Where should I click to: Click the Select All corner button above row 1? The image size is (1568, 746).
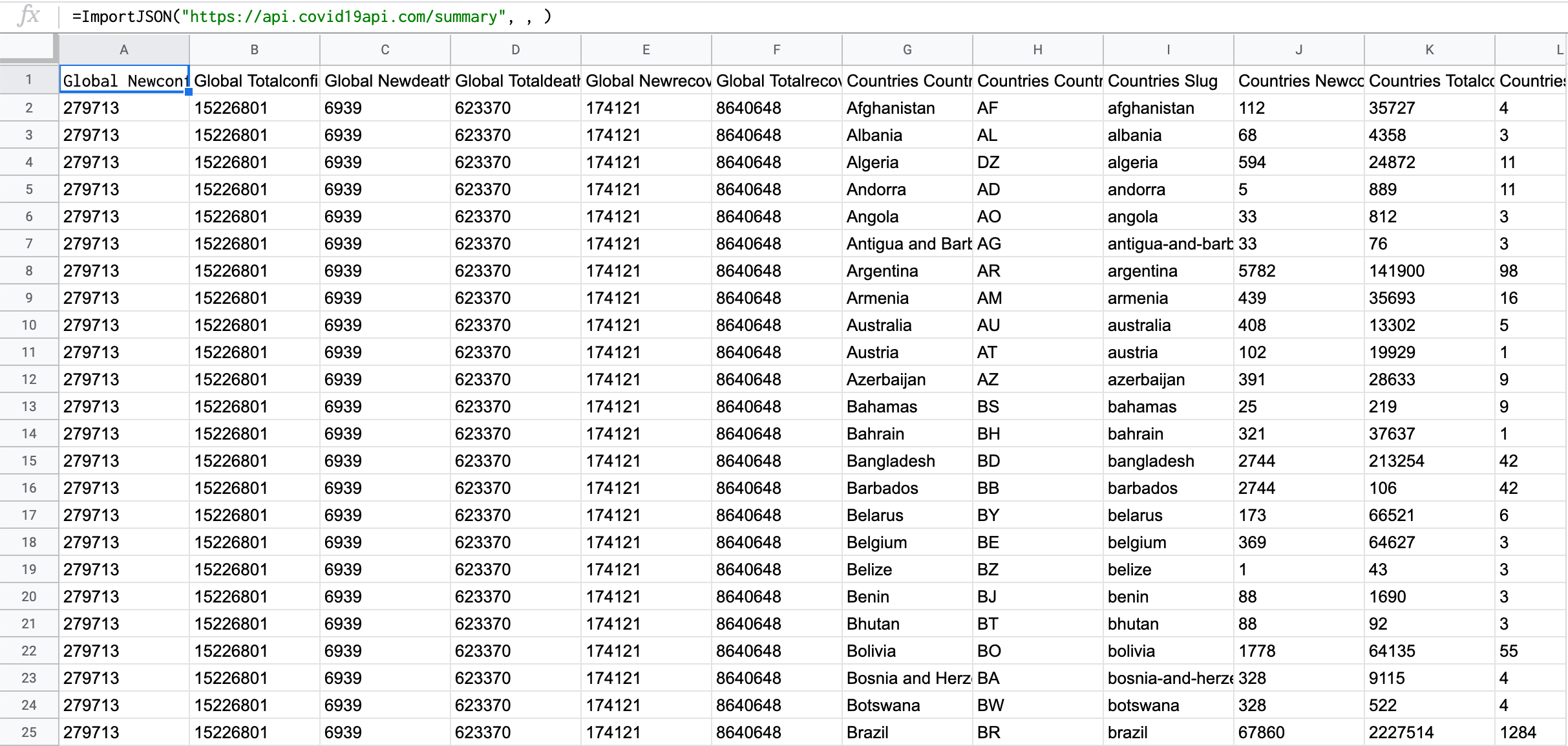pos(28,48)
